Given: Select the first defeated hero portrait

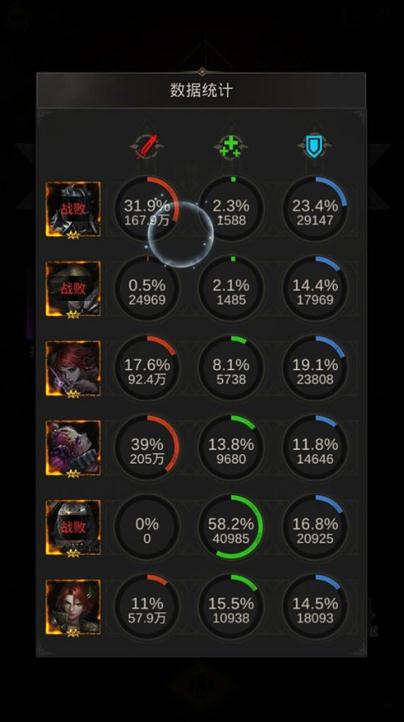Looking at the screenshot, I should coord(73,209).
